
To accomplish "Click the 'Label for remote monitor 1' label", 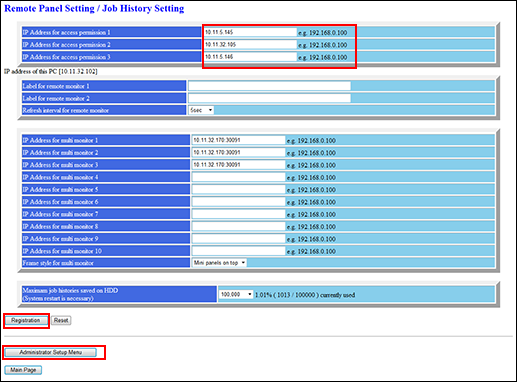I will click(x=56, y=86).
